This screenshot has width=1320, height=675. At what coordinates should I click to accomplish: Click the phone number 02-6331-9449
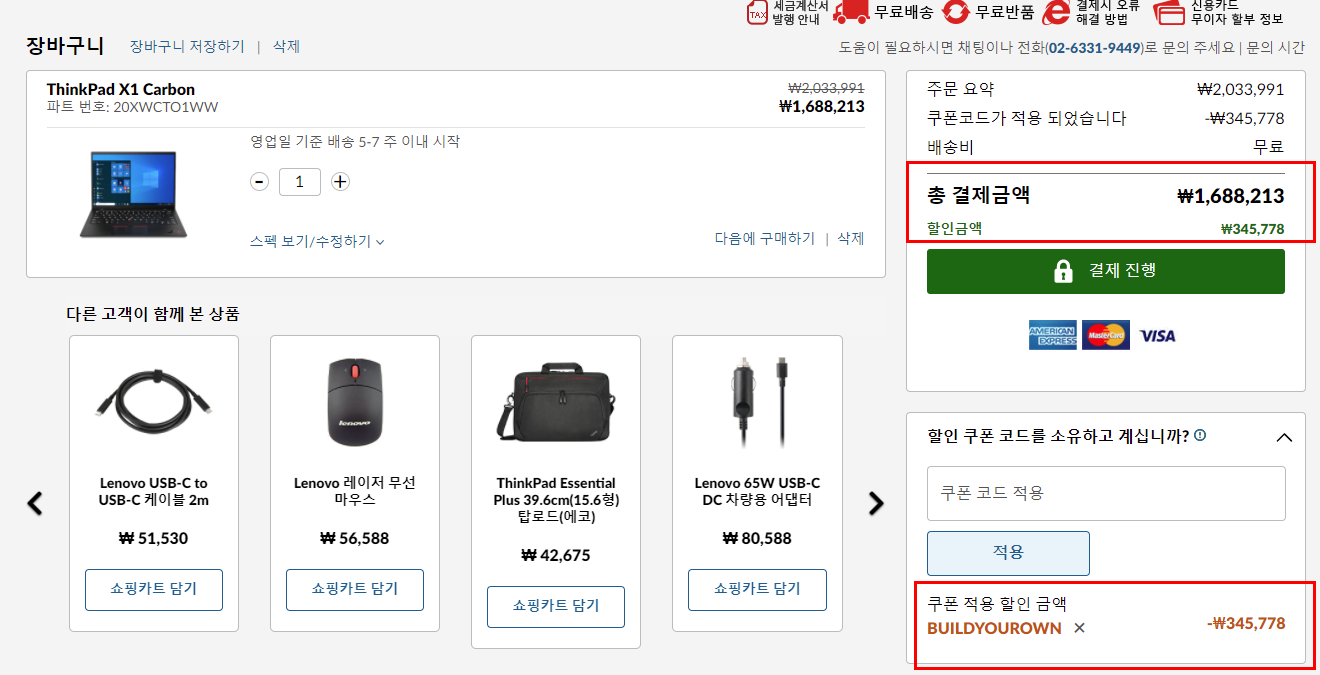[x=1094, y=47]
